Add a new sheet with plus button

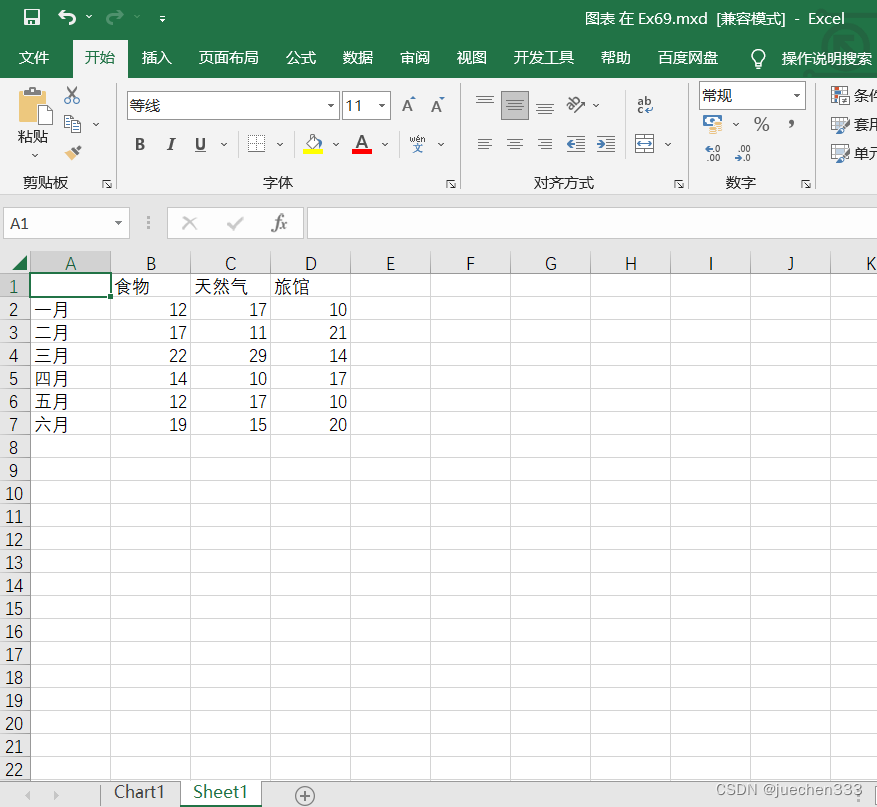[x=305, y=795]
